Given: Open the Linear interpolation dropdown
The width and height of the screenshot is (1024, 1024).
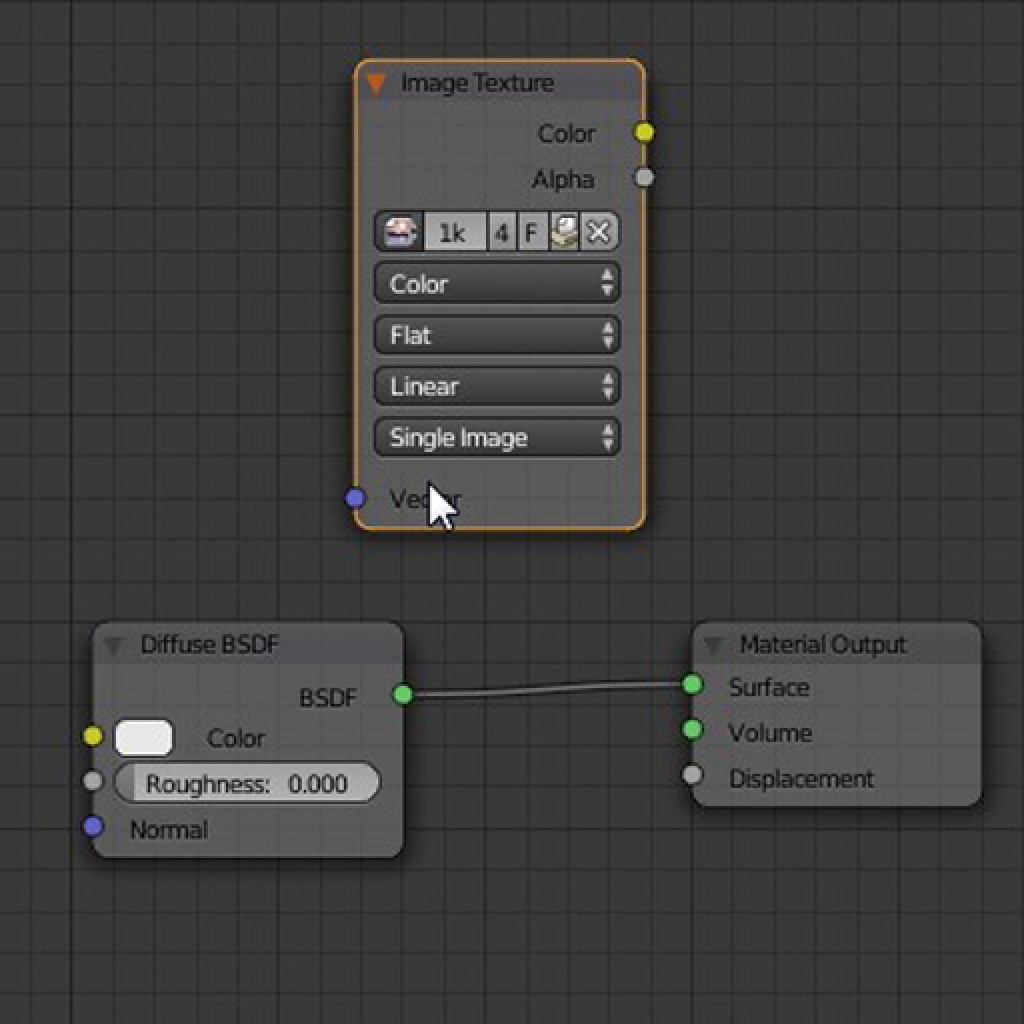Looking at the screenshot, I should [x=497, y=386].
